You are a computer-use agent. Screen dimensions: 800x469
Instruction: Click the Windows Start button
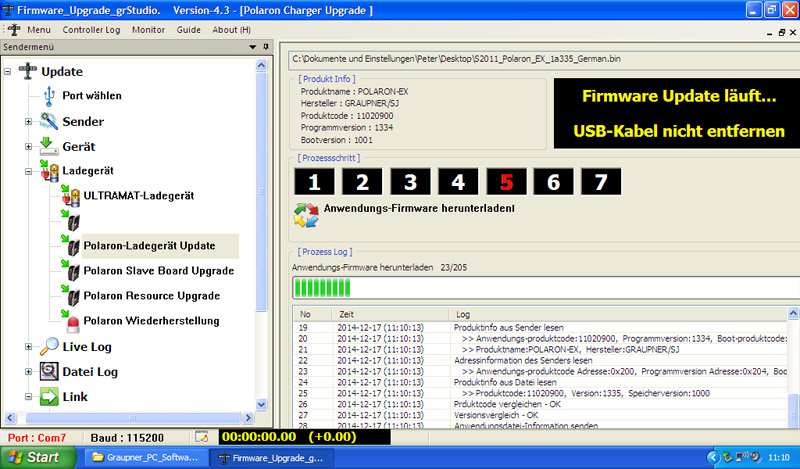[x=38, y=457]
